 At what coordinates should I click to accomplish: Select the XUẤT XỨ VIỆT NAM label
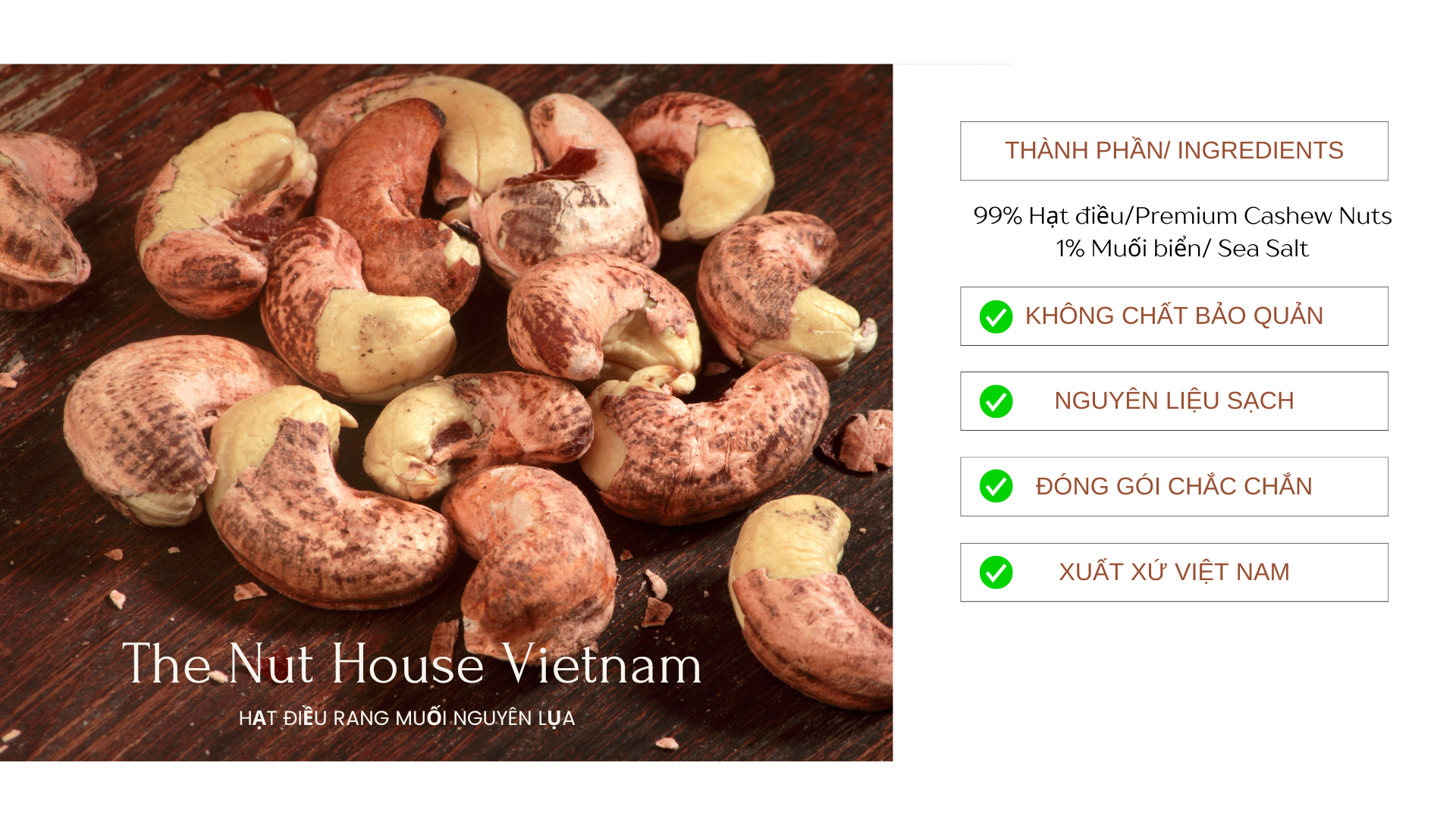[1174, 572]
